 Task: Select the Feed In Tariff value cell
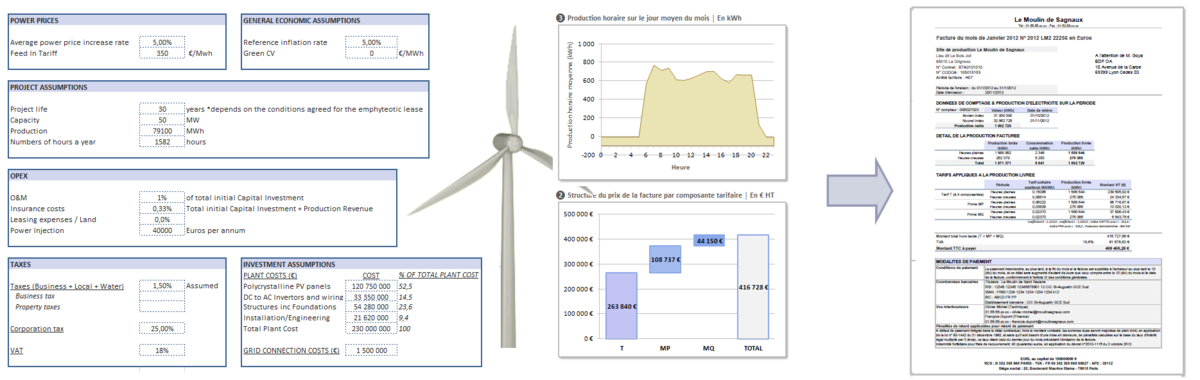(162, 54)
